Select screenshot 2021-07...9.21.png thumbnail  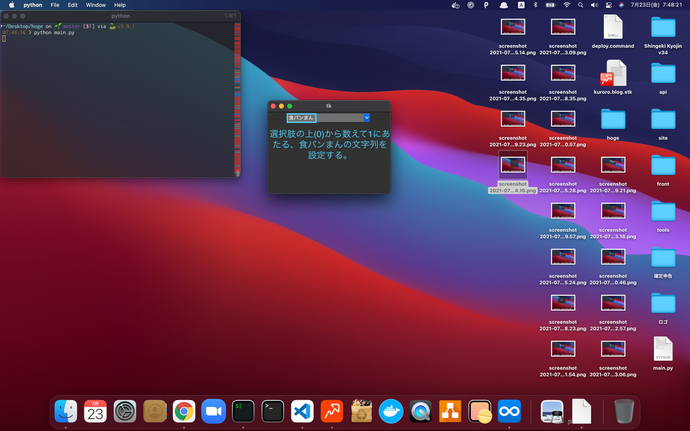point(613,165)
